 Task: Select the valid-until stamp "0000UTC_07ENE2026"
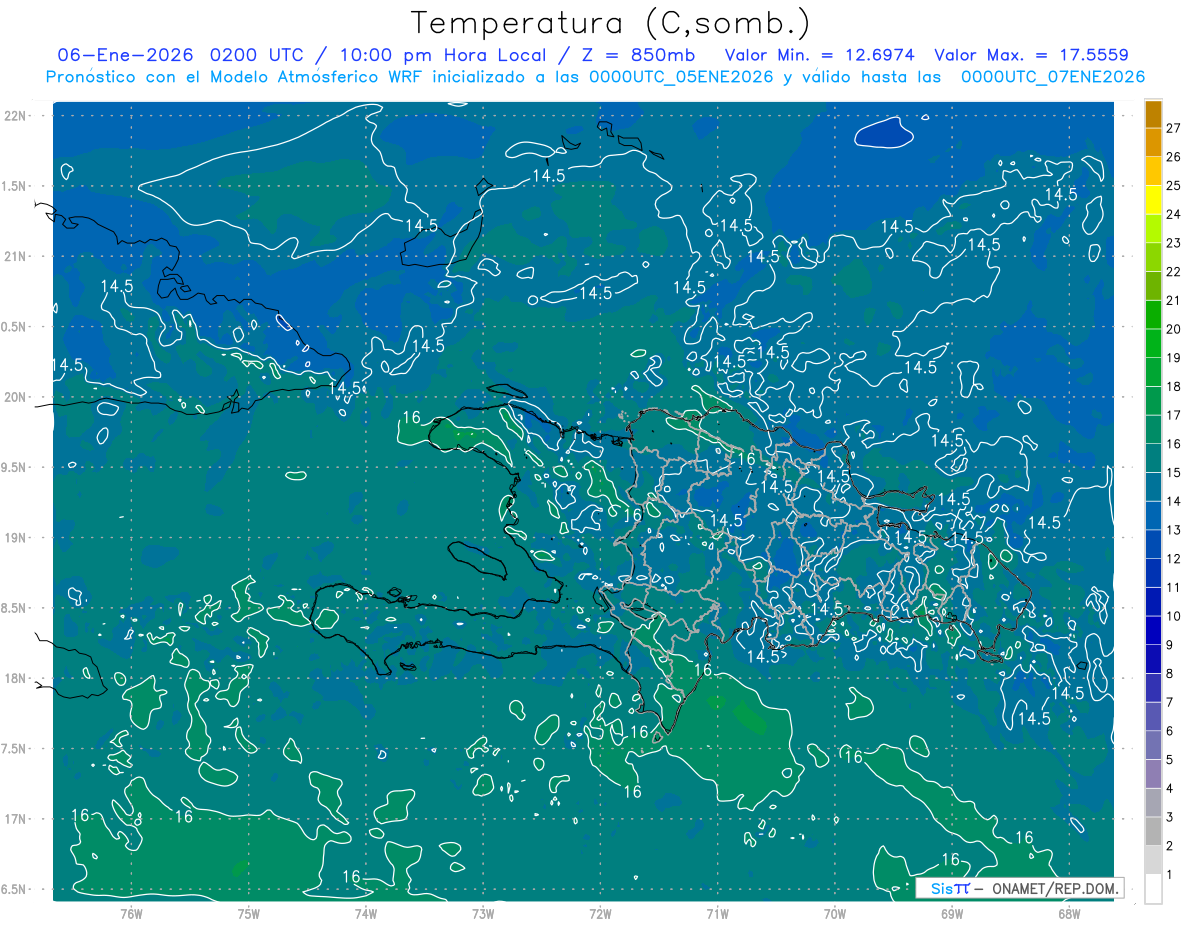(x=1052, y=77)
